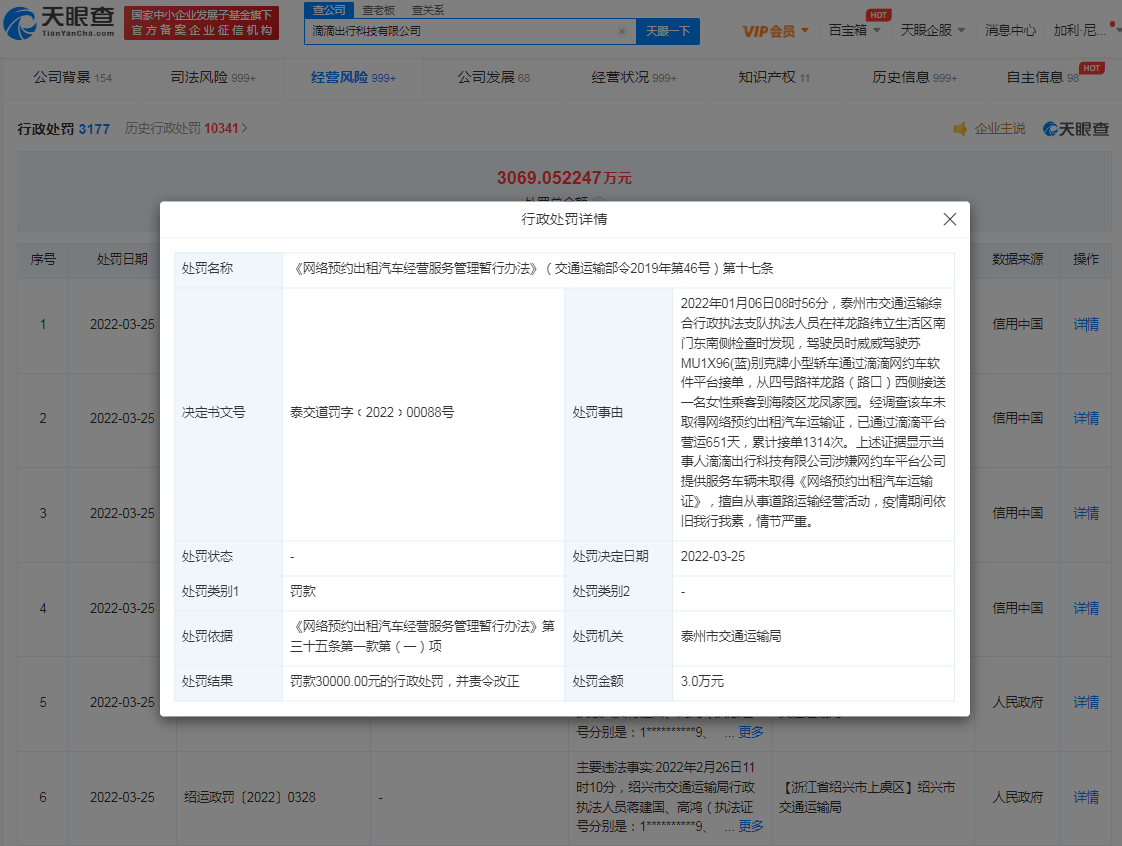Select the 查关系 search tab
Viewport: 1122px width, 846px height.
point(428,10)
